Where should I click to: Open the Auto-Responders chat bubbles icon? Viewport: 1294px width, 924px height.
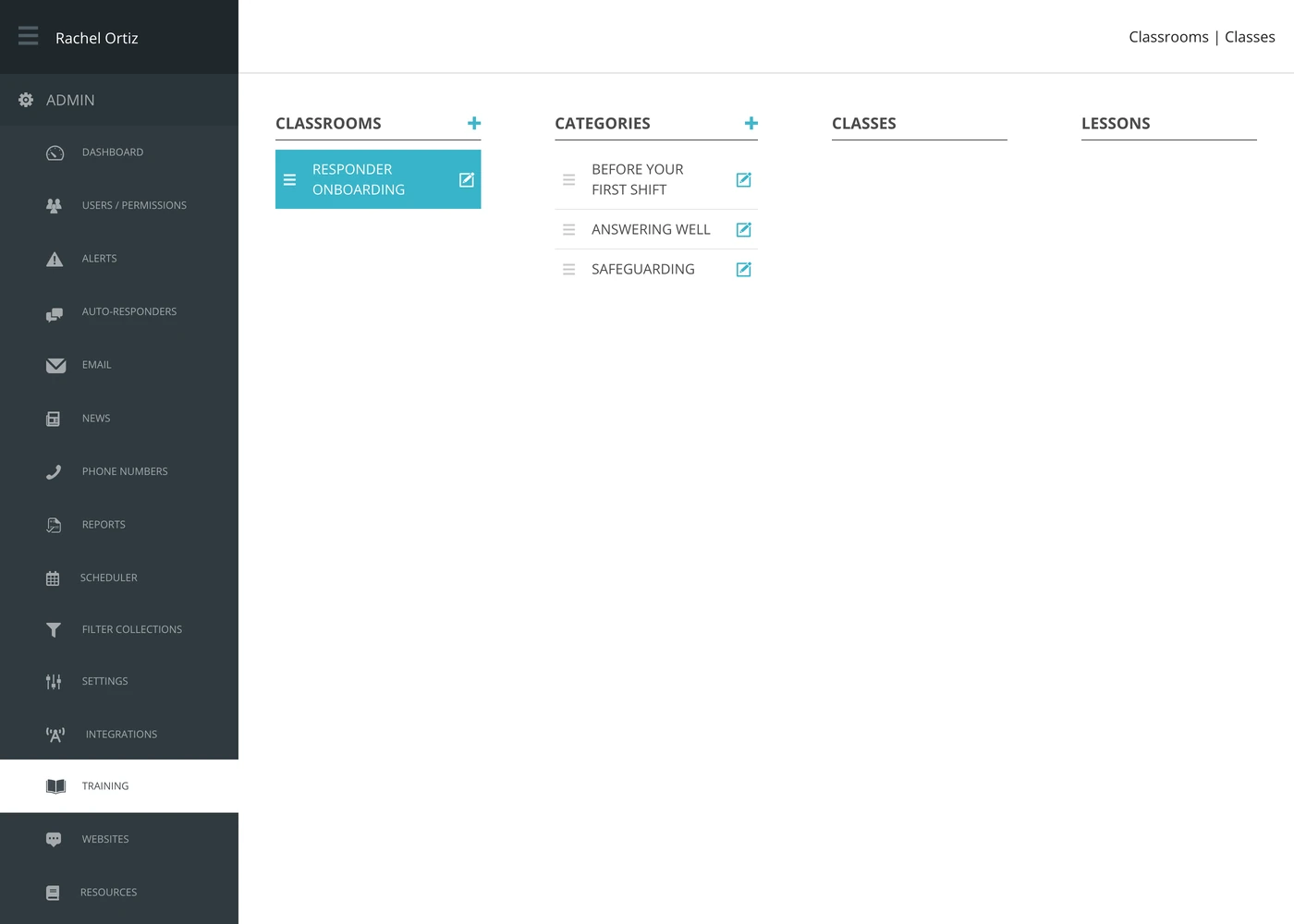(55, 314)
